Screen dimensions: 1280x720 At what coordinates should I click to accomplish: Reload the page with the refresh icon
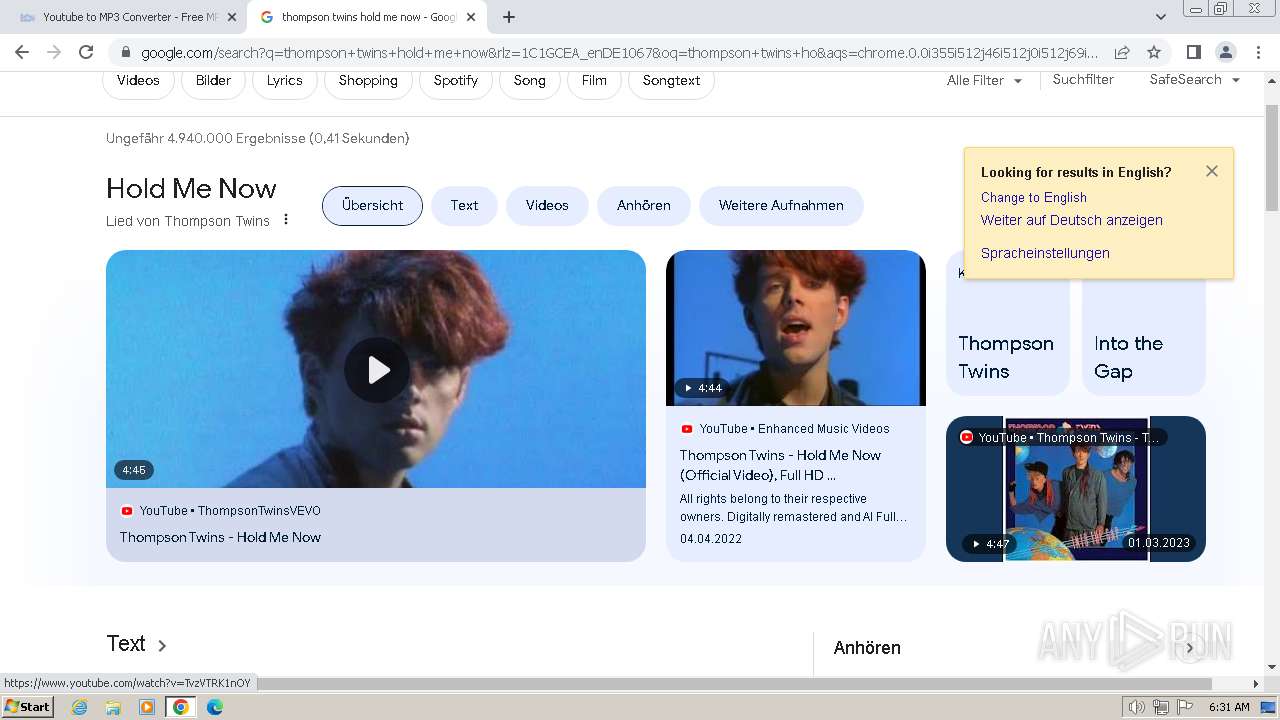pyautogui.click(x=86, y=52)
